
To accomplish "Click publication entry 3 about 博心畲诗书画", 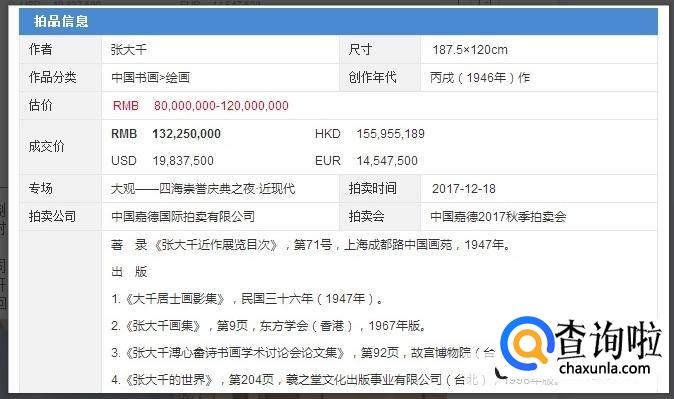I will pos(303,353).
